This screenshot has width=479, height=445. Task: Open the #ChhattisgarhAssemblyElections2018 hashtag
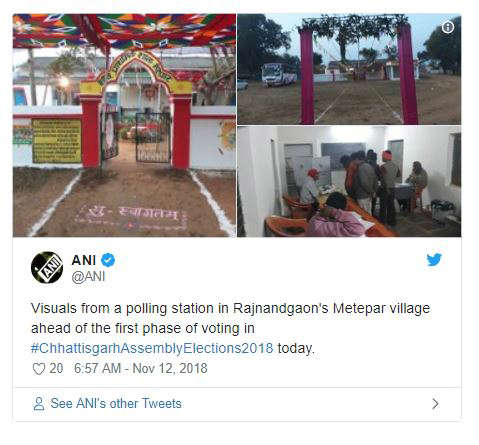pyautogui.click(x=152, y=348)
